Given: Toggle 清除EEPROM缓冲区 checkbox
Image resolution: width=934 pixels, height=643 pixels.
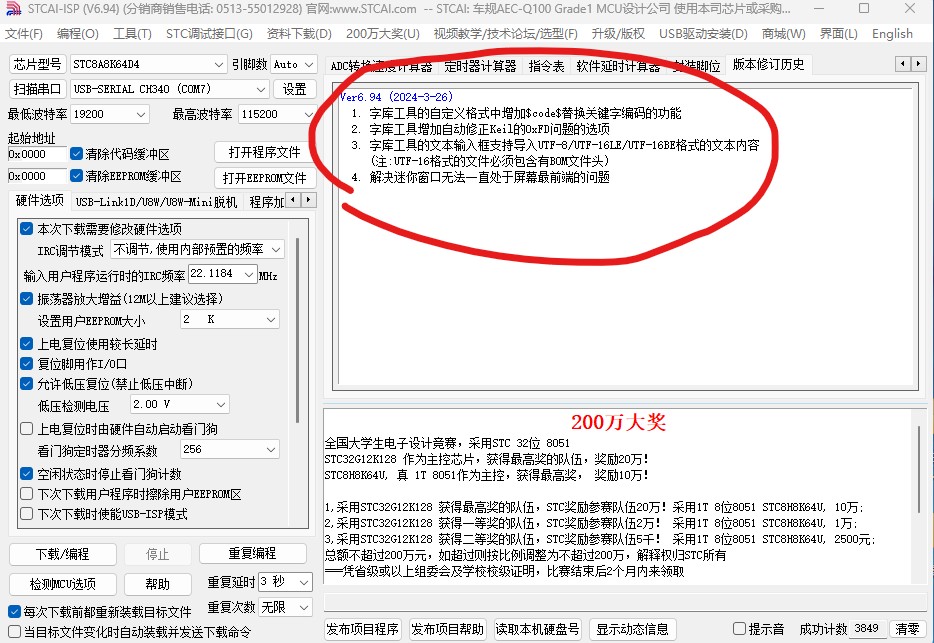Looking at the screenshot, I should click(x=76, y=176).
